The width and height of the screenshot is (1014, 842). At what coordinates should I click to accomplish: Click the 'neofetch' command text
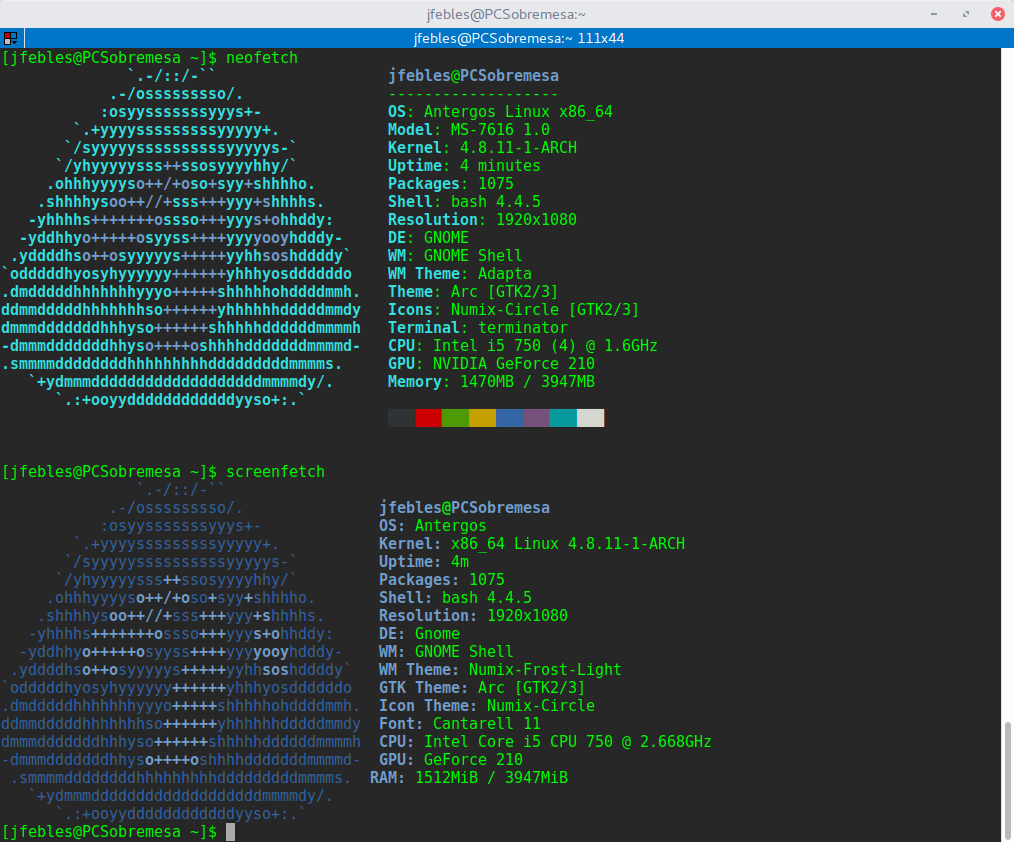[x=262, y=58]
